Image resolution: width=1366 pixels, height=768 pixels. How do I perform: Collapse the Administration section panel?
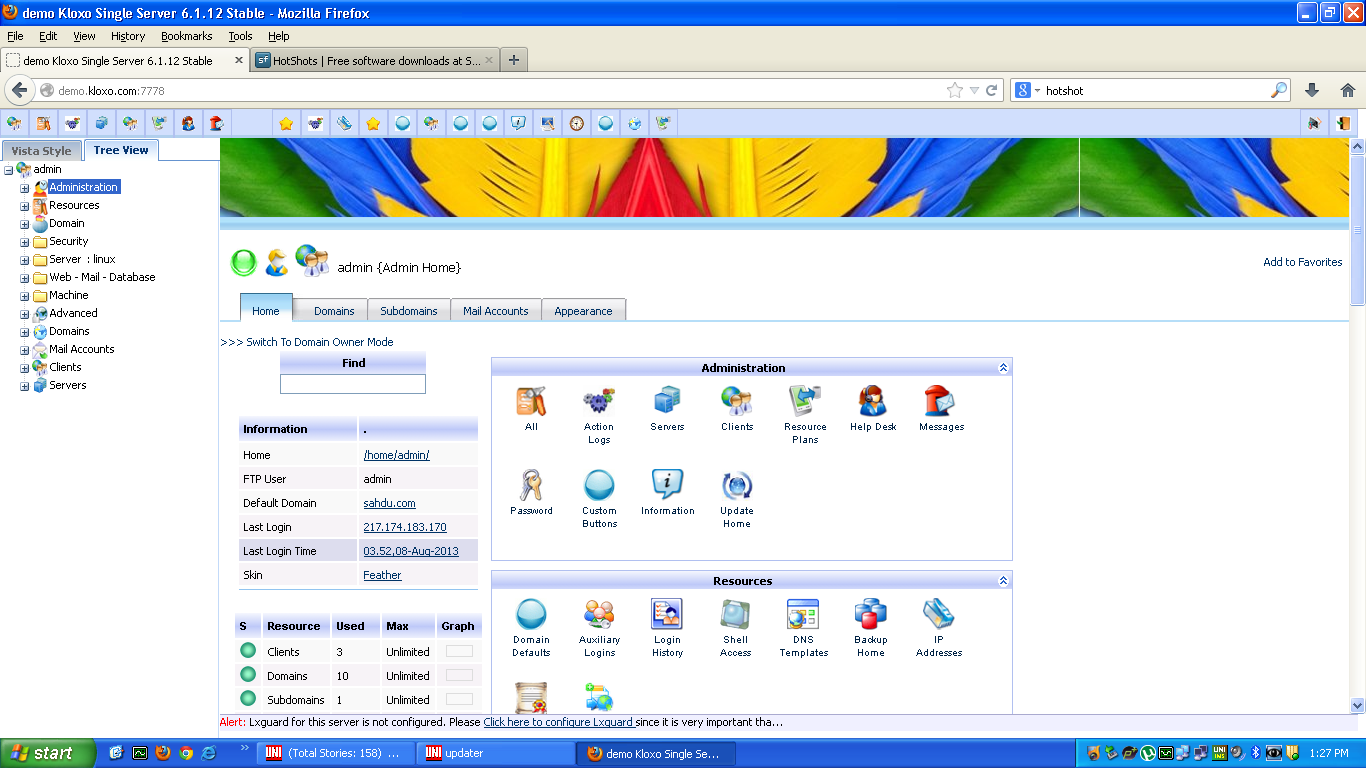click(1003, 368)
